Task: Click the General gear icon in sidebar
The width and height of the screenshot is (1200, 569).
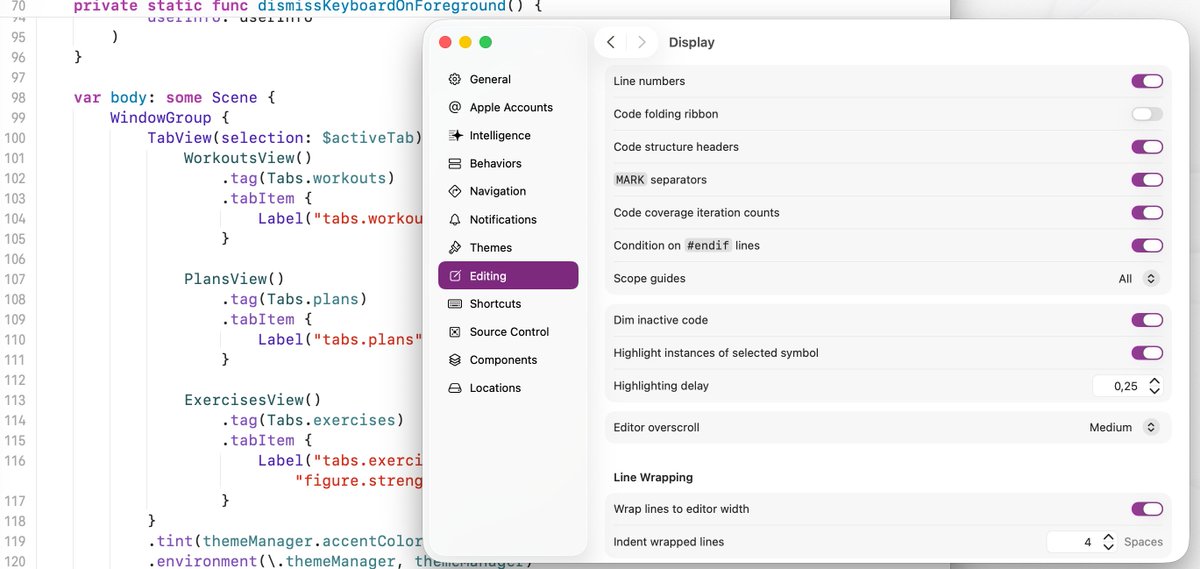Action: [455, 79]
